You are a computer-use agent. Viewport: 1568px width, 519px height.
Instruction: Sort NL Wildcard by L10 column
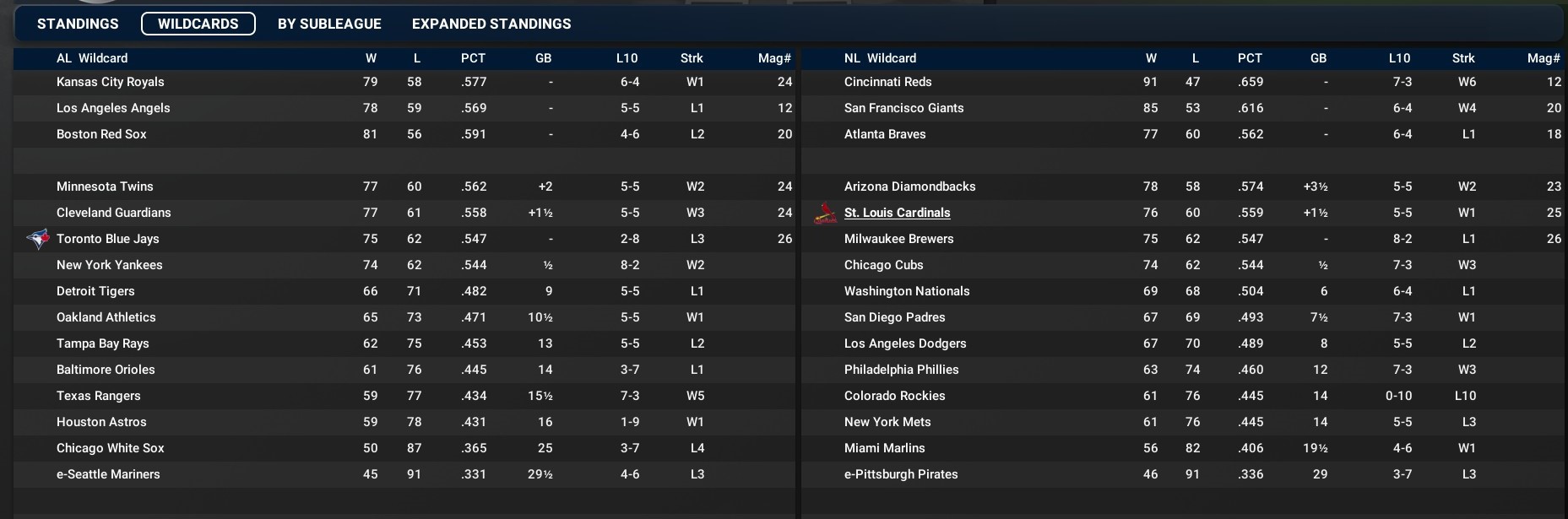pos(1399,58)
